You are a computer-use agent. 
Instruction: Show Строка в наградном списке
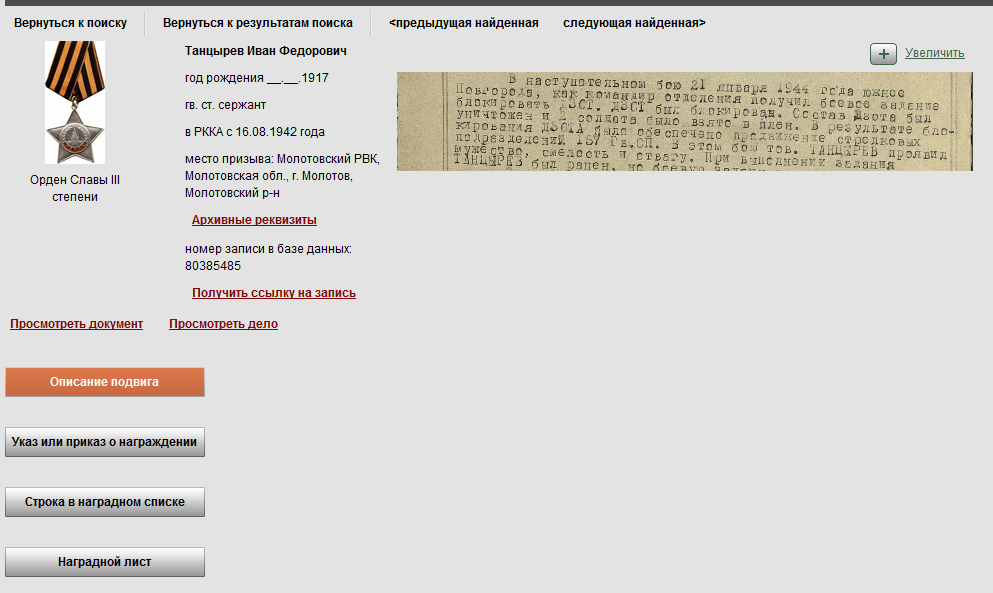[x=104, y=502]
